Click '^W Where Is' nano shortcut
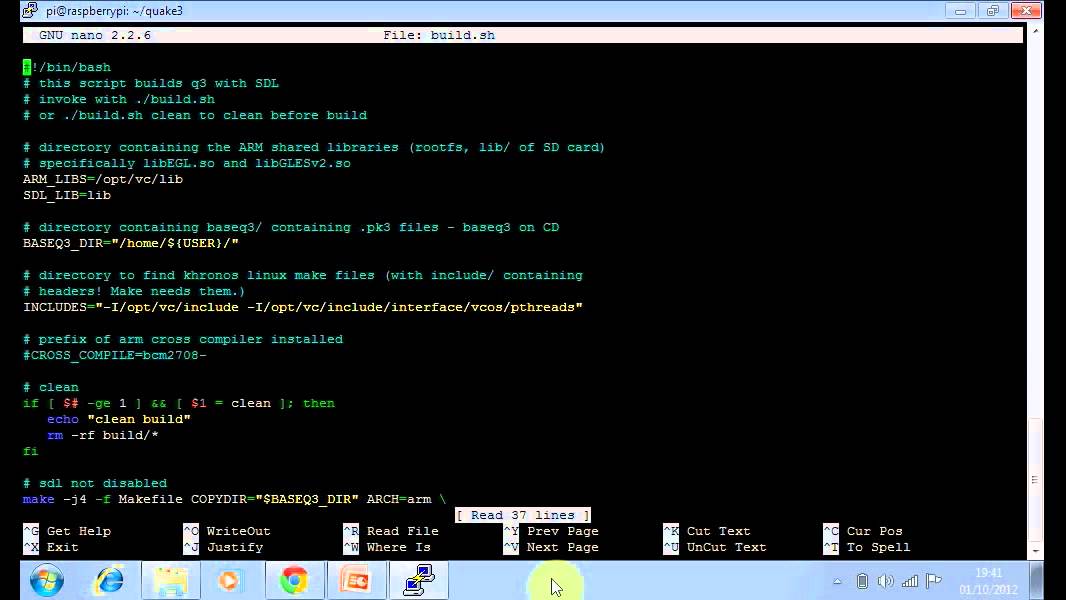The height and width of the screenshot is (600, 1066). (387, 548)
